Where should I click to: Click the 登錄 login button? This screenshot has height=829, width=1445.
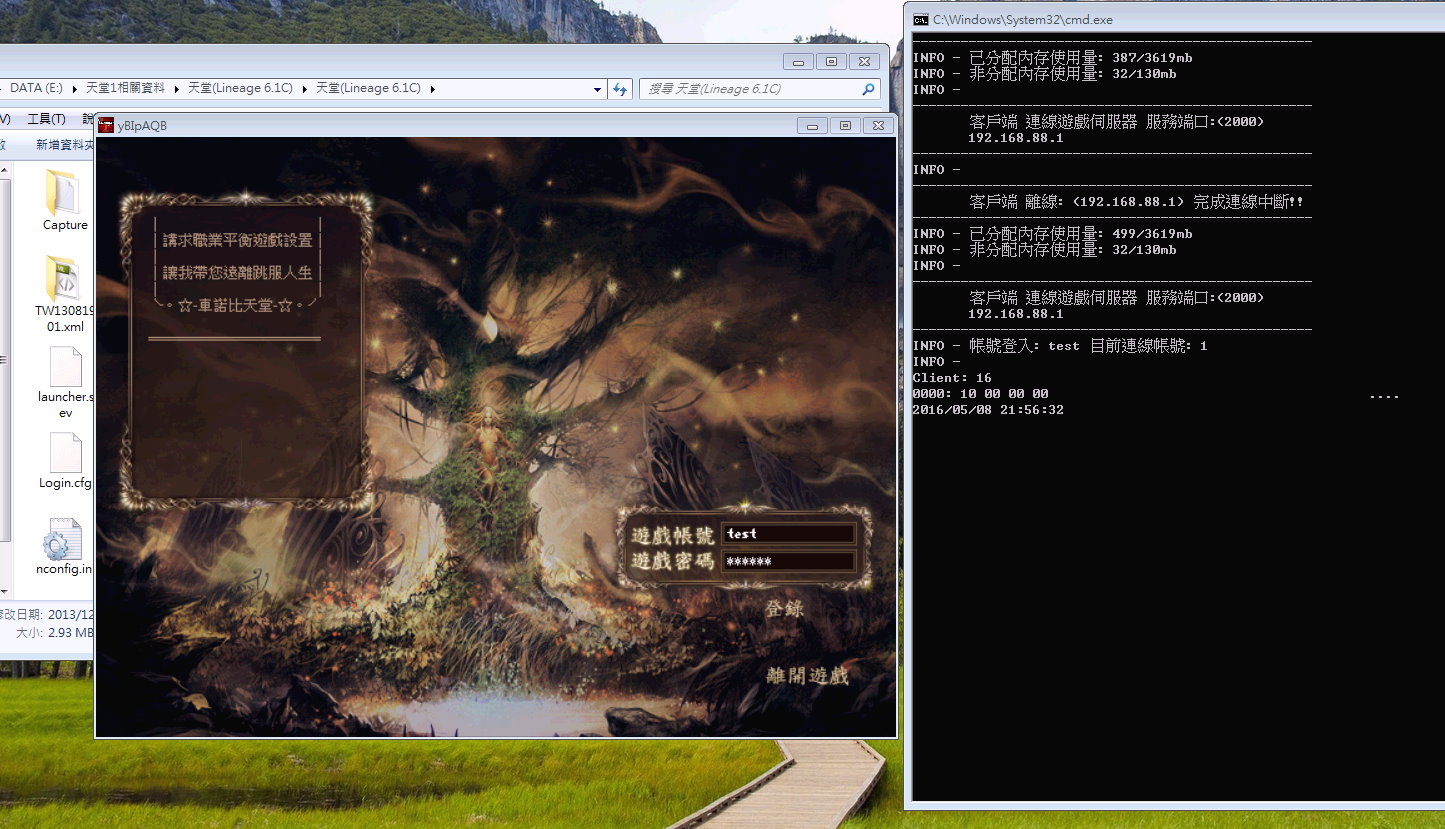(785, 609)
